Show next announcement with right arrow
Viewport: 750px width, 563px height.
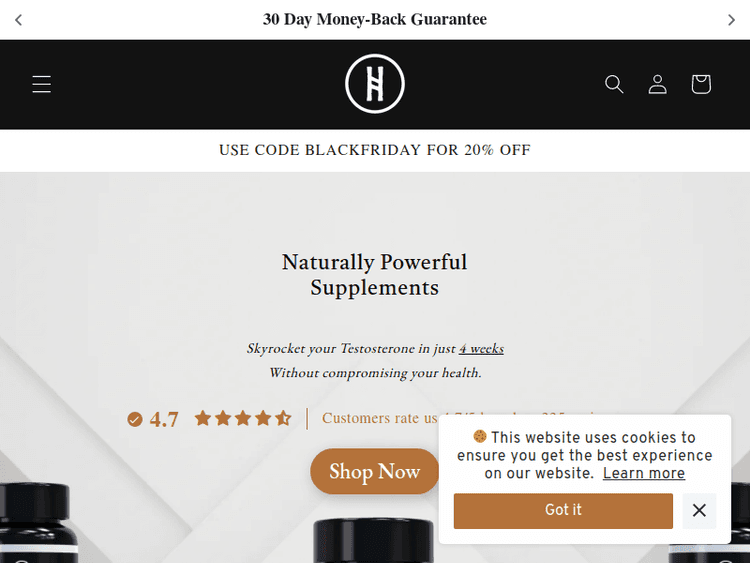(731, 20)
